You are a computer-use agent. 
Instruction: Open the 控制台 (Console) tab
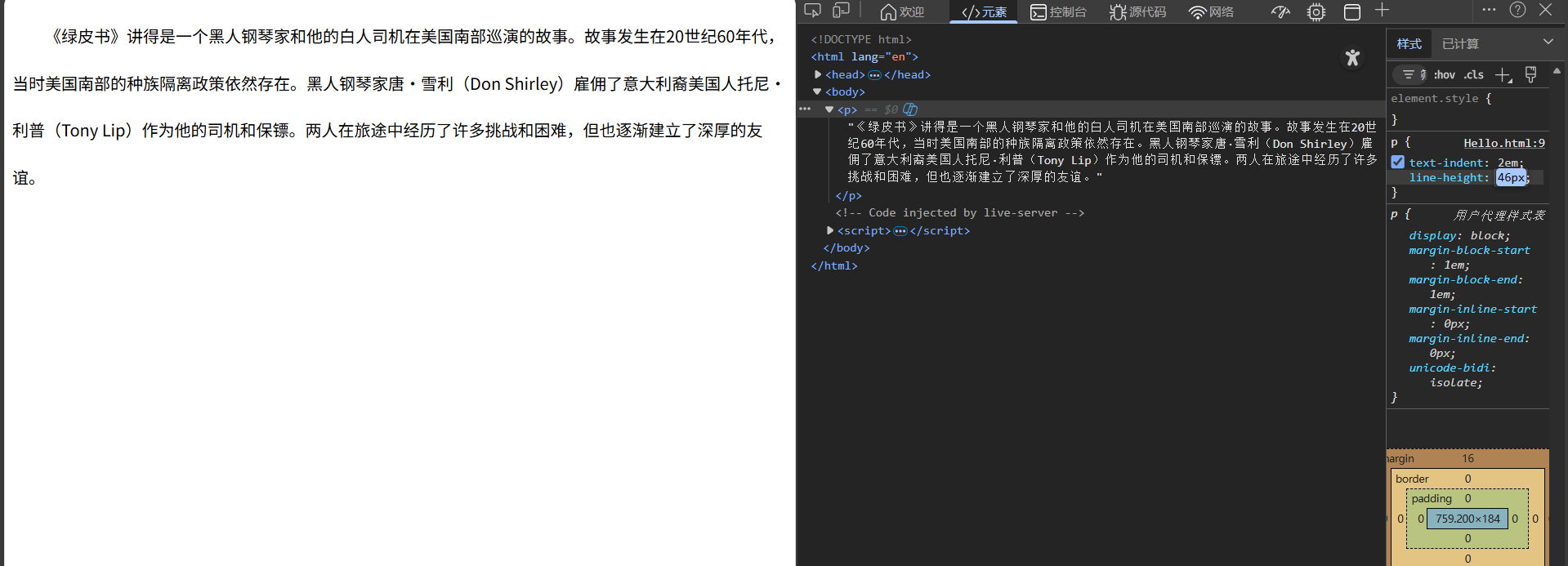[x=1058, y=11]
